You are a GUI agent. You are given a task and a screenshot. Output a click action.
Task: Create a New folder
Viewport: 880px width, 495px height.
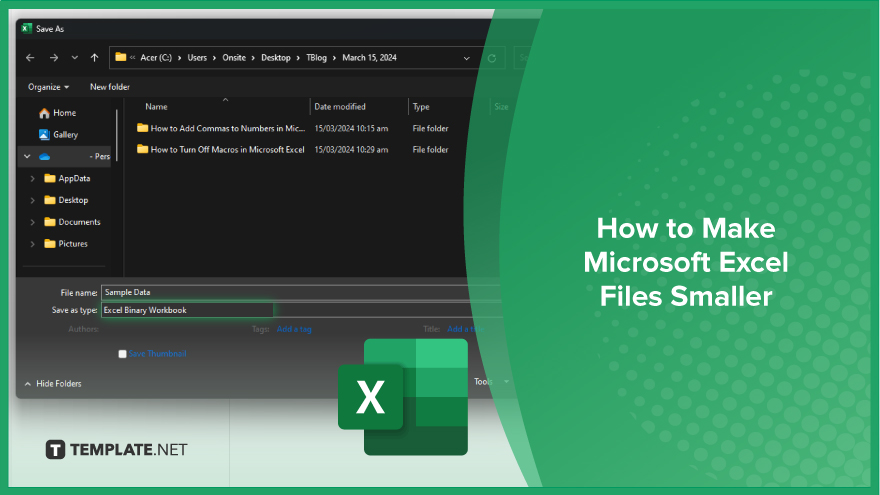109,87
